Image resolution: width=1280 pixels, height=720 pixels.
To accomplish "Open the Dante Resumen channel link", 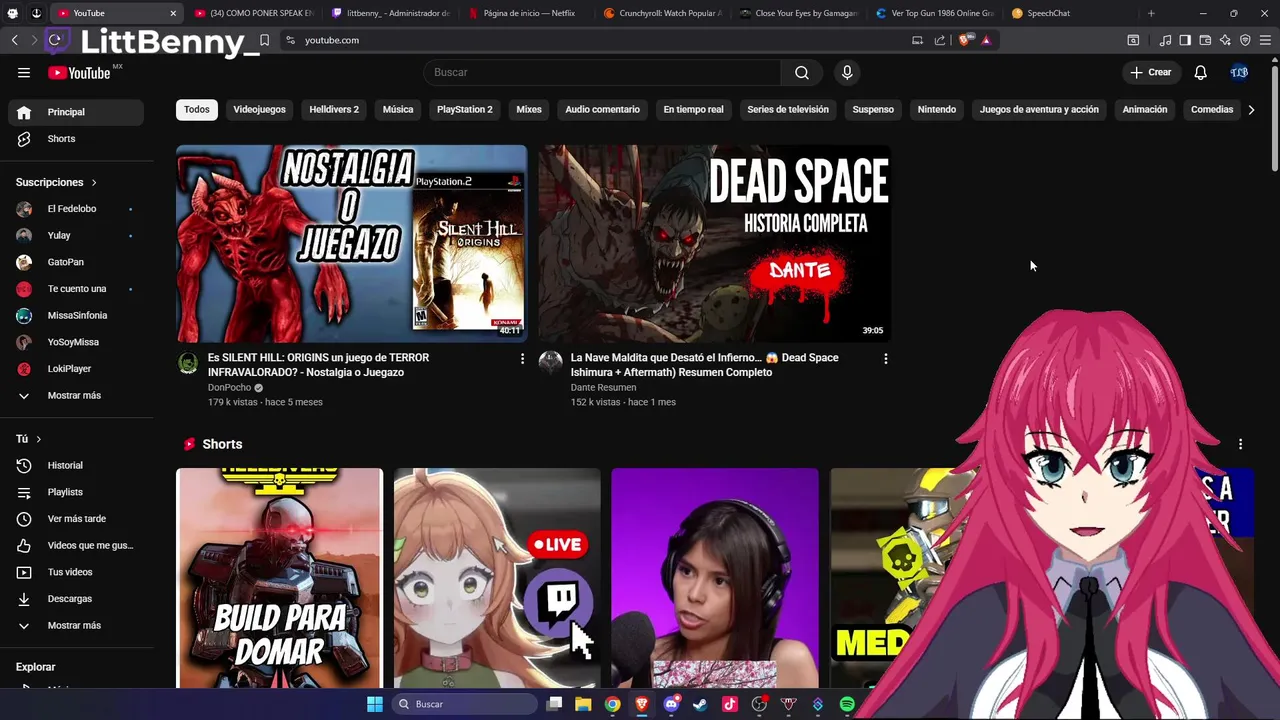I will (603, 388).
